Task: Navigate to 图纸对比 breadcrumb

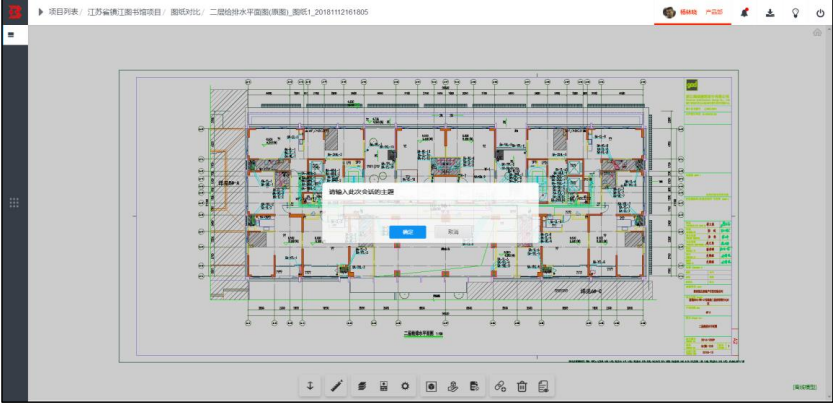Action: [x=185, y=12]
